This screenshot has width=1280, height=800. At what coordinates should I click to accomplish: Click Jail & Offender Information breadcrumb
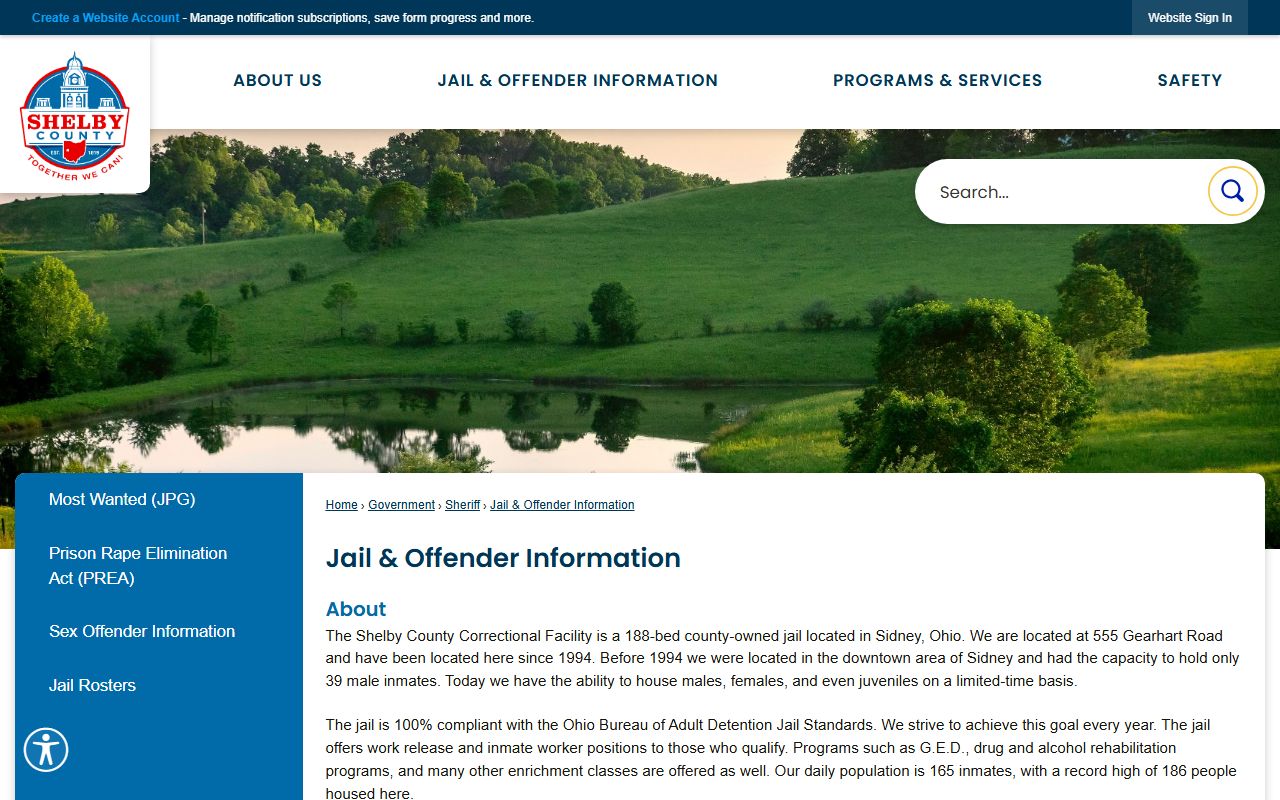pyautogui.click(x=562, y=505)
